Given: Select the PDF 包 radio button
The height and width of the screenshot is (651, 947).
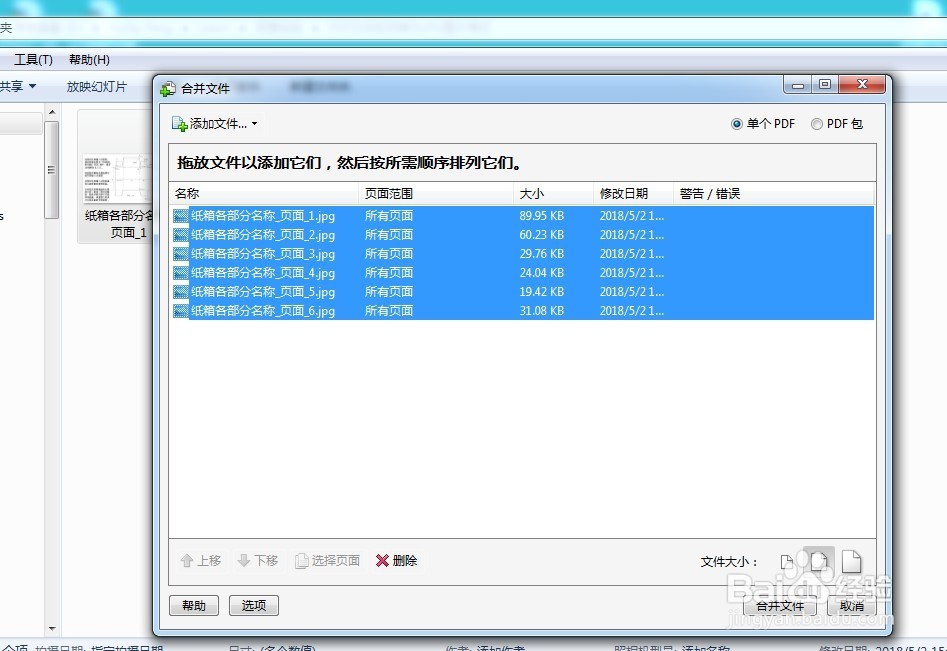Looking at the screenshot, I should pos(817,124).
